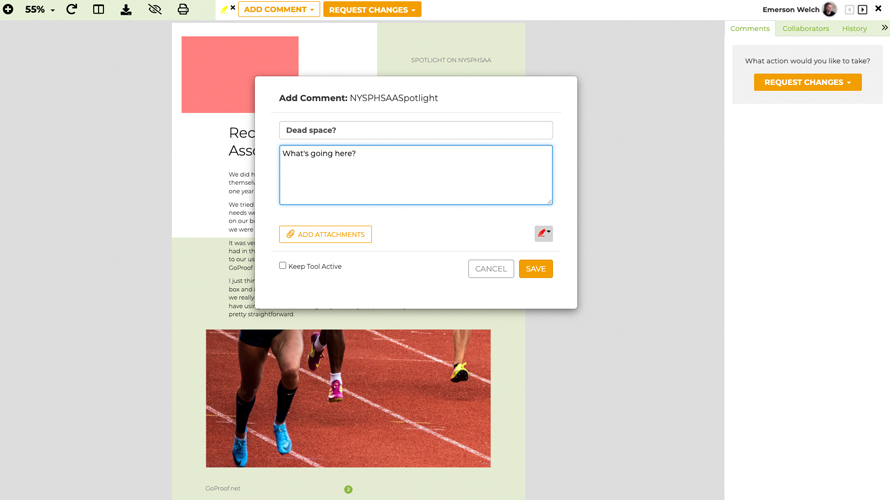The width and height of the screenshot is (890, 500).
Task: Click the 'GoProof.net' footer text
Action: click(x=222, y=488)
